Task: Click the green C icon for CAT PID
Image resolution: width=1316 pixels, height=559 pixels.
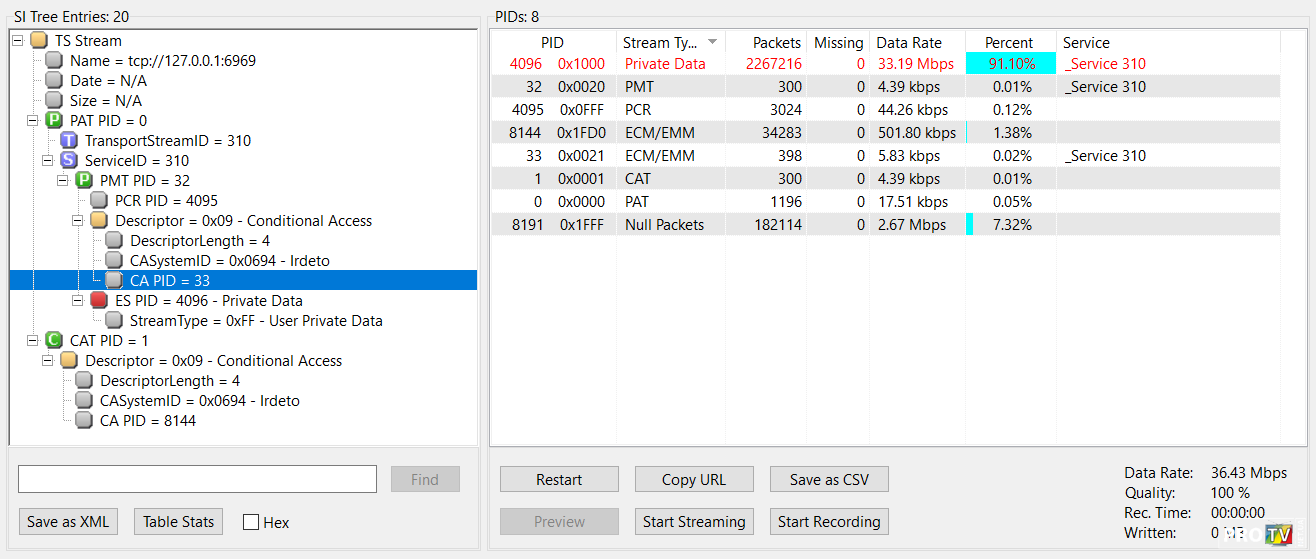Action: coord(54,341)
